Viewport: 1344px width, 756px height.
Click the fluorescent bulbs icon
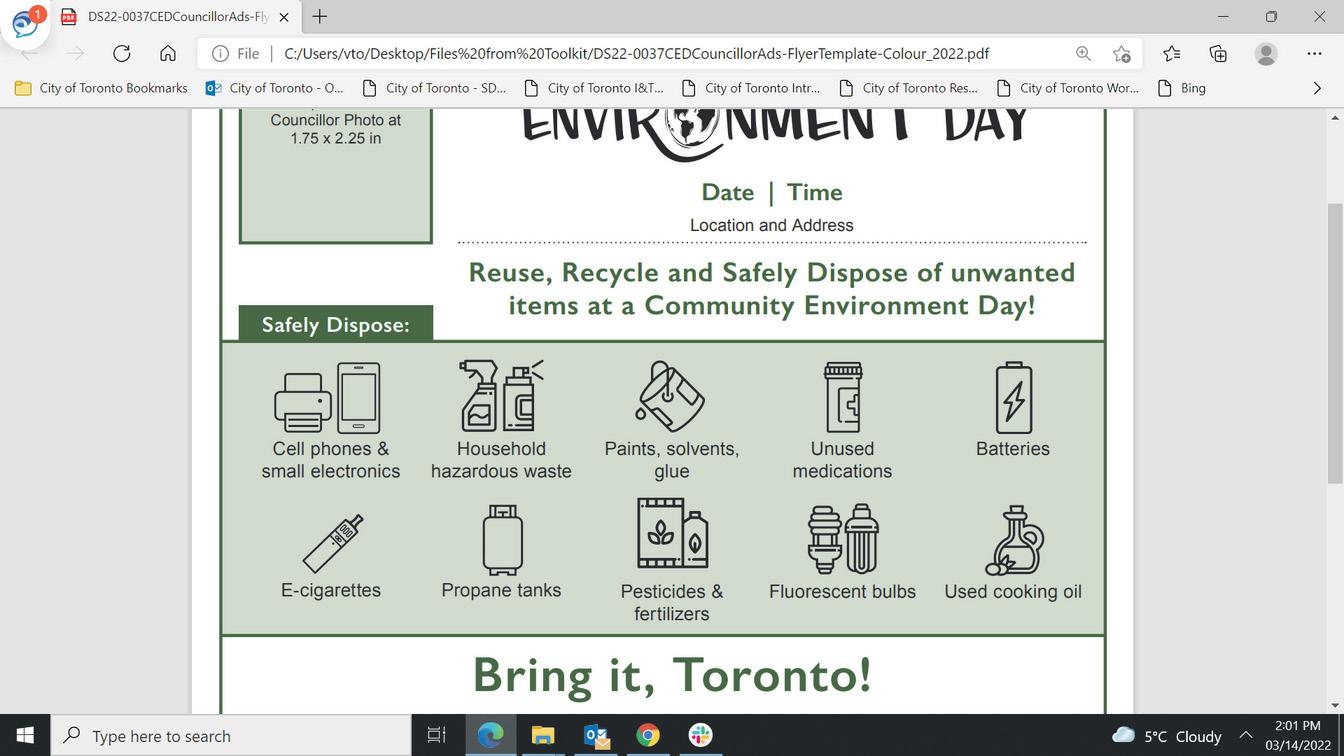coord(843,539)
